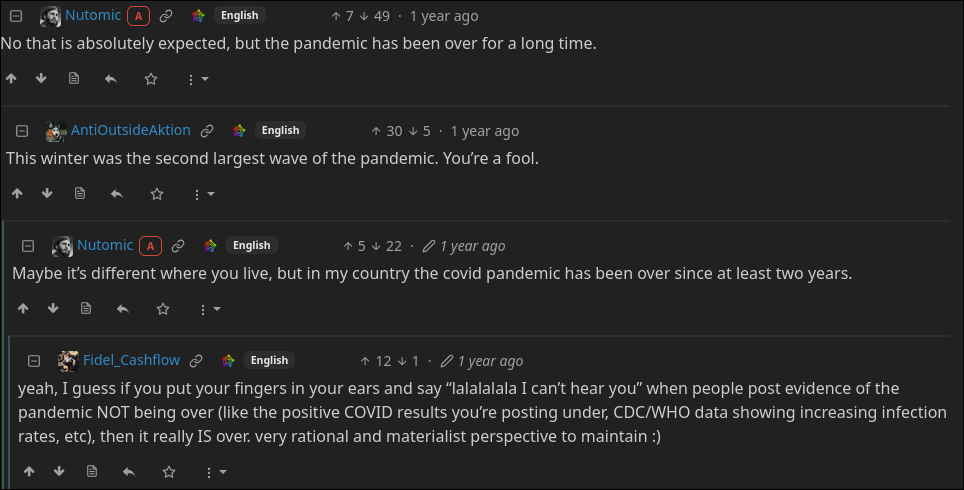Reply to Fidel_Cashflow's comment

coord(129,471)
